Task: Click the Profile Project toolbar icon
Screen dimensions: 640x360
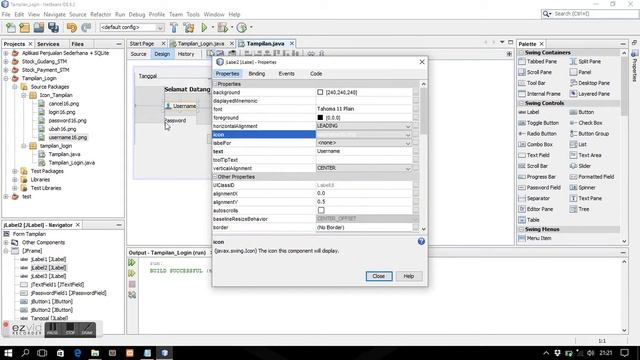Action: point(242,27)
